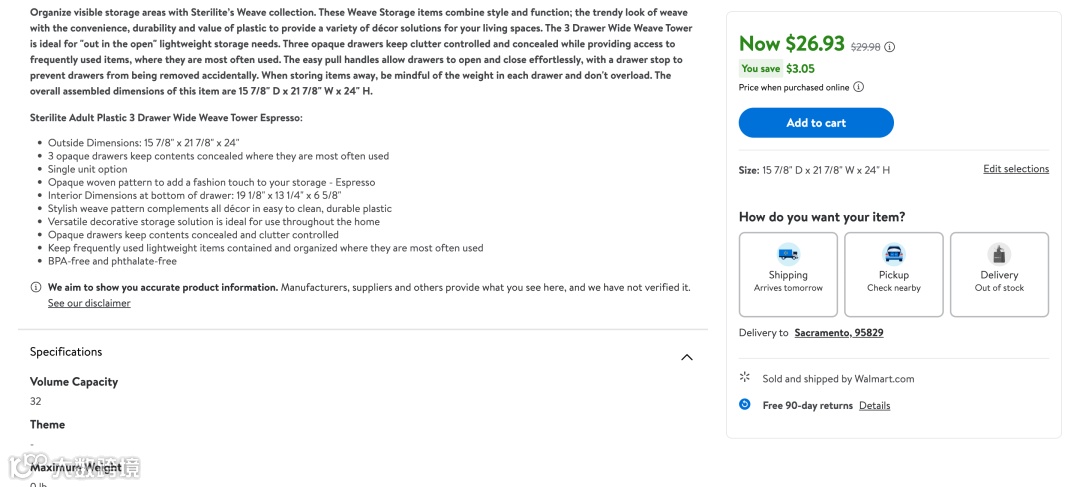Click the pickup car icon
Image resolution: width=1080 pixels, height=487 pixels.
click(893, 254)
